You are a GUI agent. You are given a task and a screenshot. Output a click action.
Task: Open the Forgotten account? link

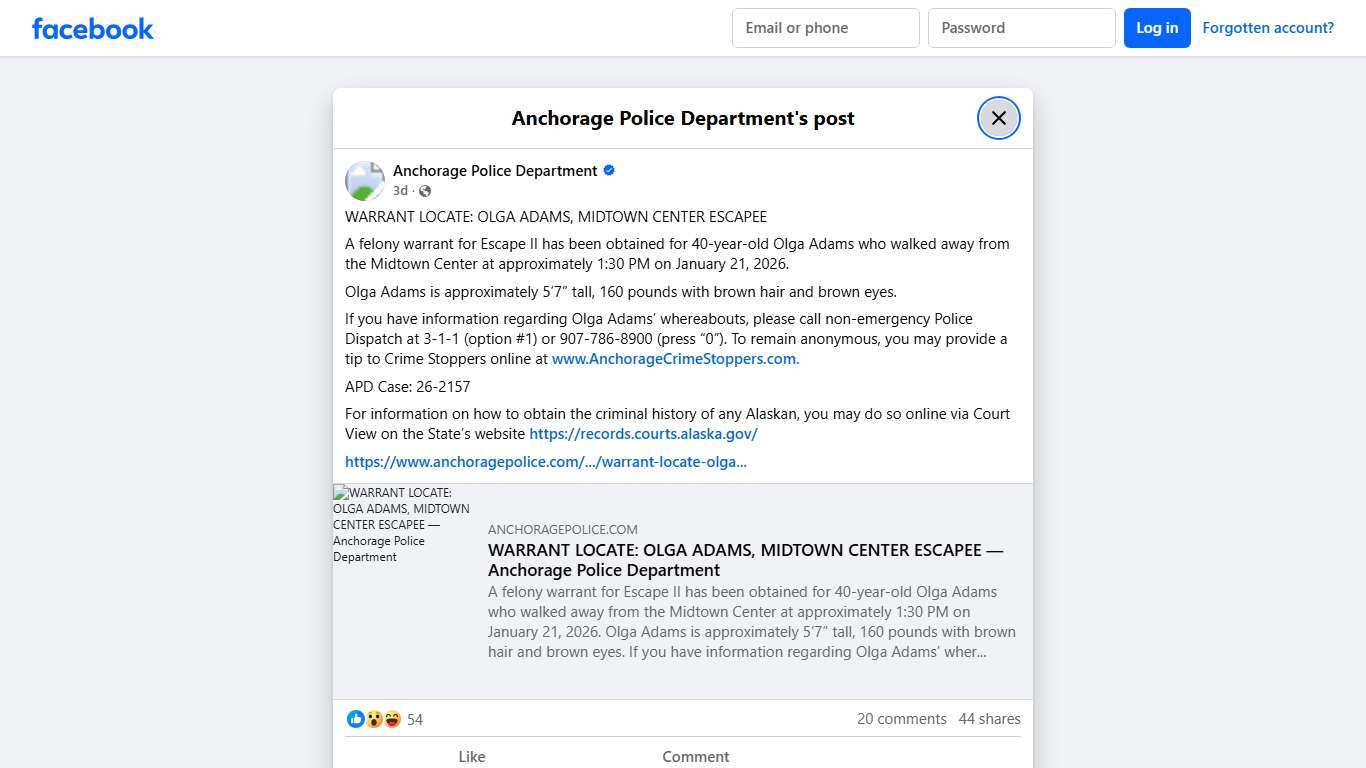click(x=1267, y=28)
